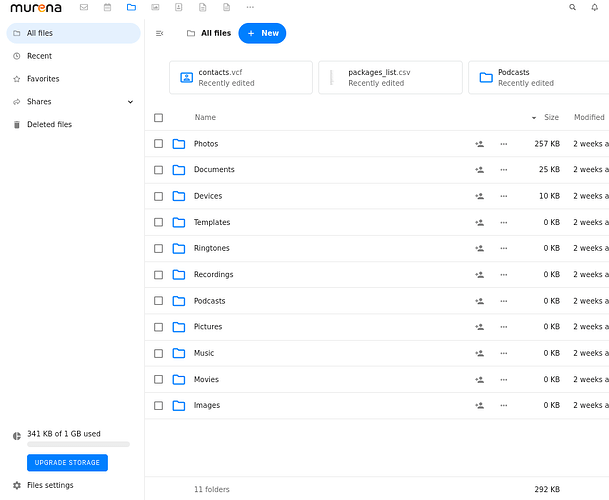Open the Mail app icon in top bar
Image resolution: width=609 pixels, height=500 pixels.
(x=84, y=7)
